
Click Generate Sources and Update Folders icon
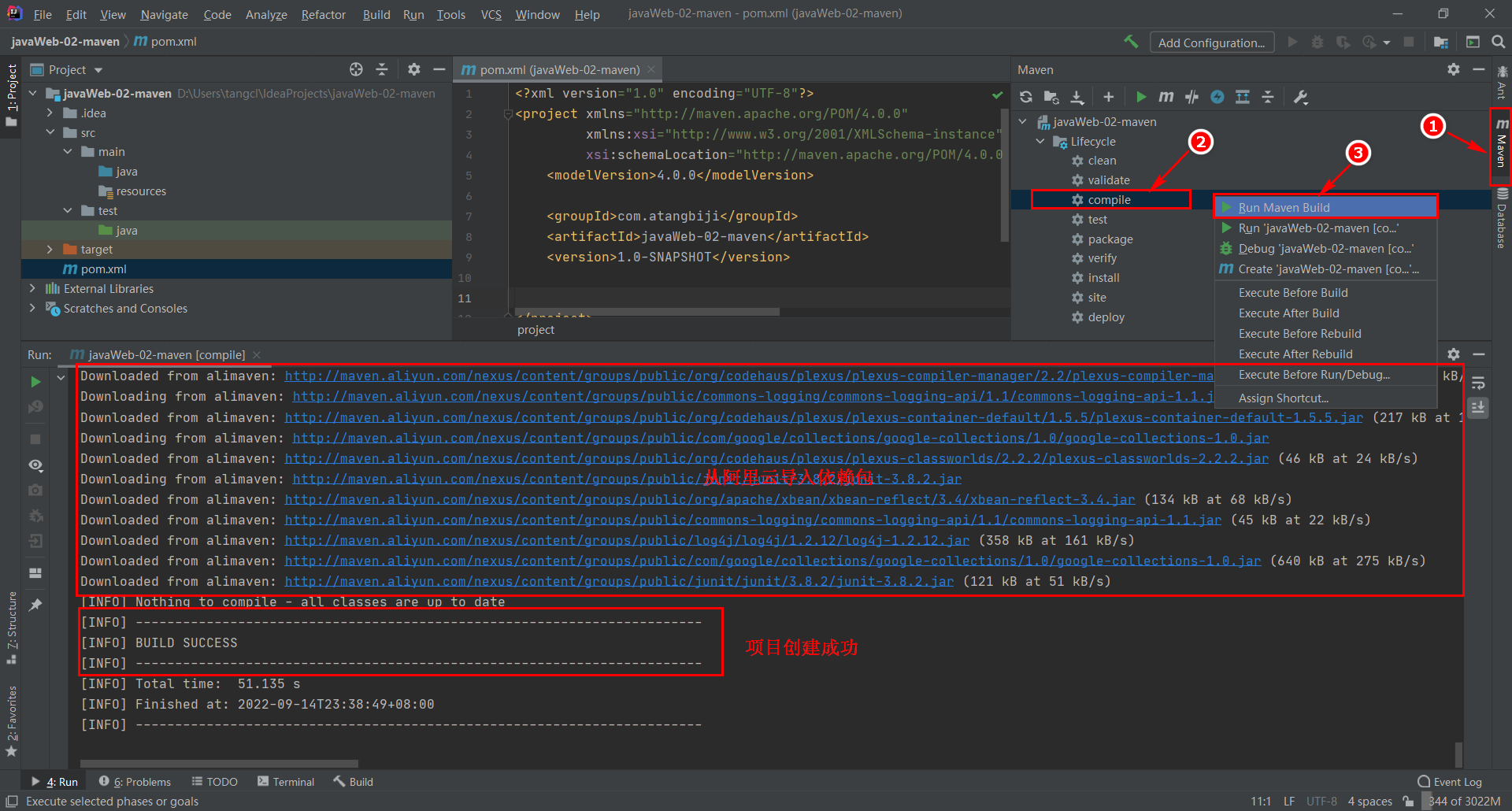tap(1051, 97)
